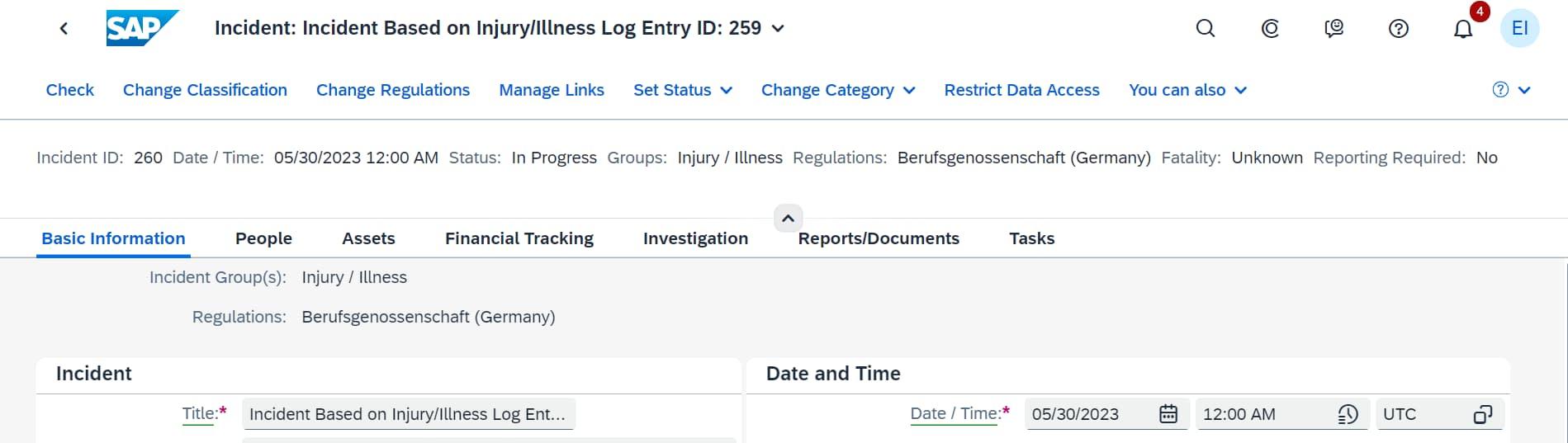Open the EI user profile avatar
1568x443 pixels.
click(1519, 28)
